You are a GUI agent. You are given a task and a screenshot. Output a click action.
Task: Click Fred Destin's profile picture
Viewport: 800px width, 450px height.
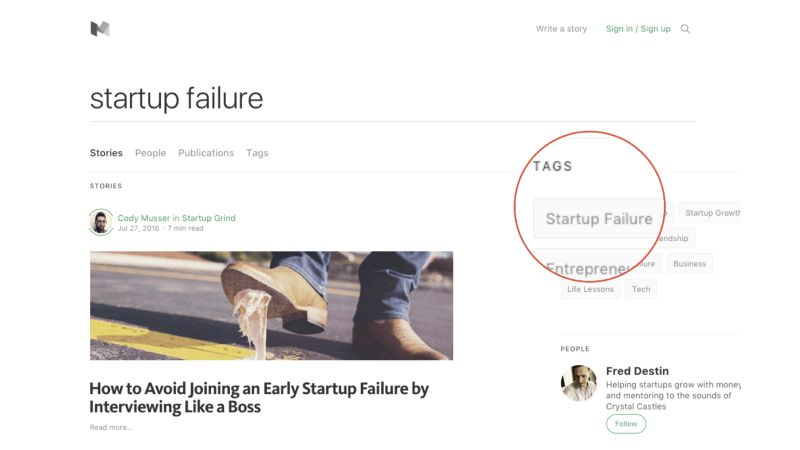(x=579, y=383)
